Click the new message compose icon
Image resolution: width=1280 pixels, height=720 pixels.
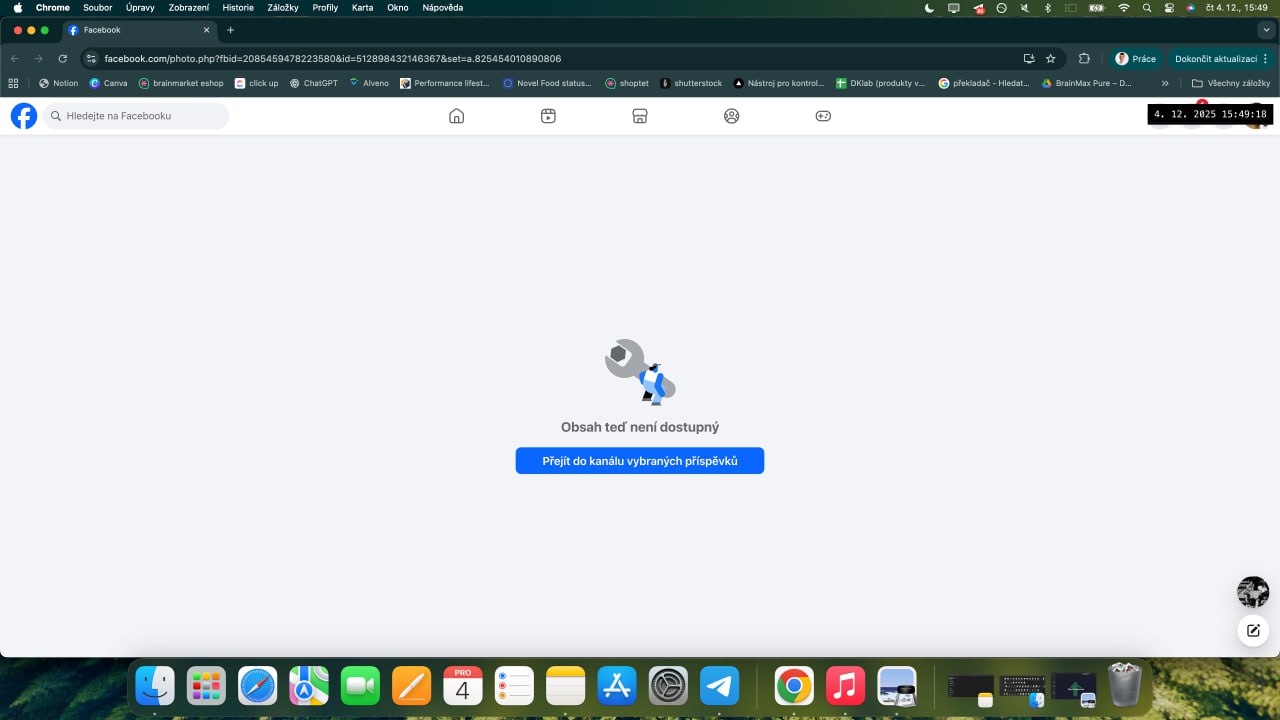click(x=1253, y=631)
